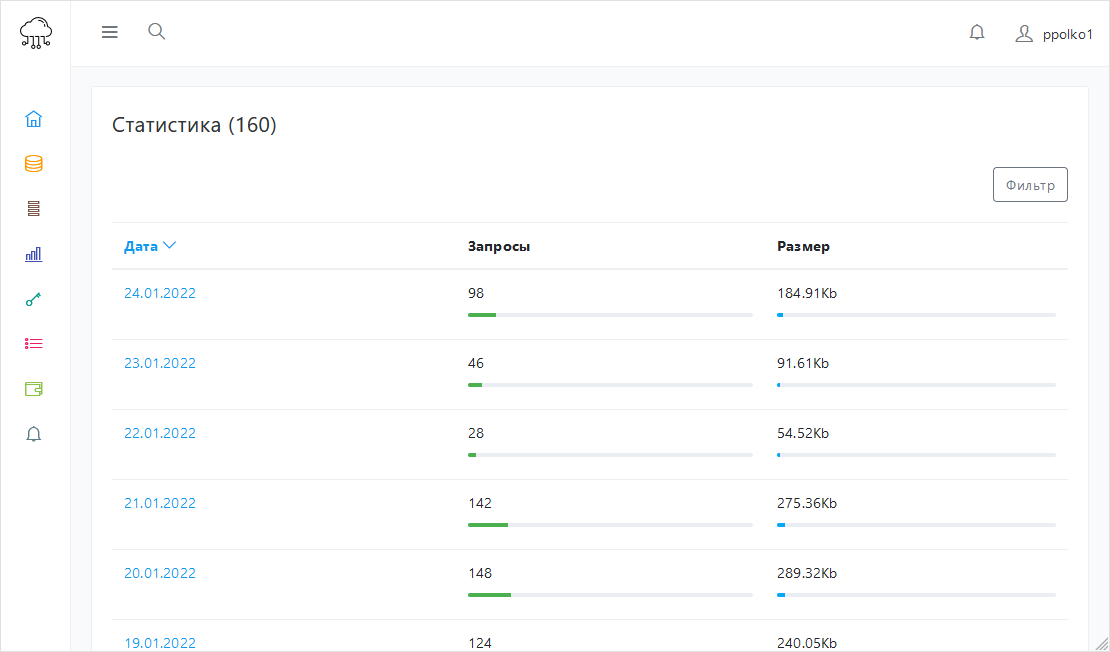1110x652 pixels.
Task: Click the Запросы column header
Action: pos(499,246)
